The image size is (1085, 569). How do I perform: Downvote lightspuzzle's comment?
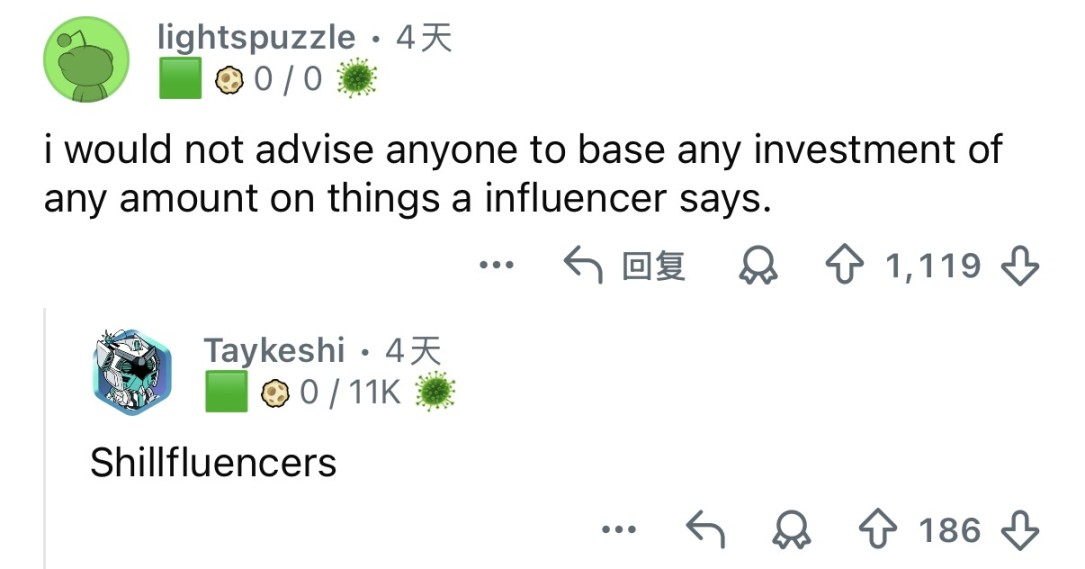pos(1022,265)
